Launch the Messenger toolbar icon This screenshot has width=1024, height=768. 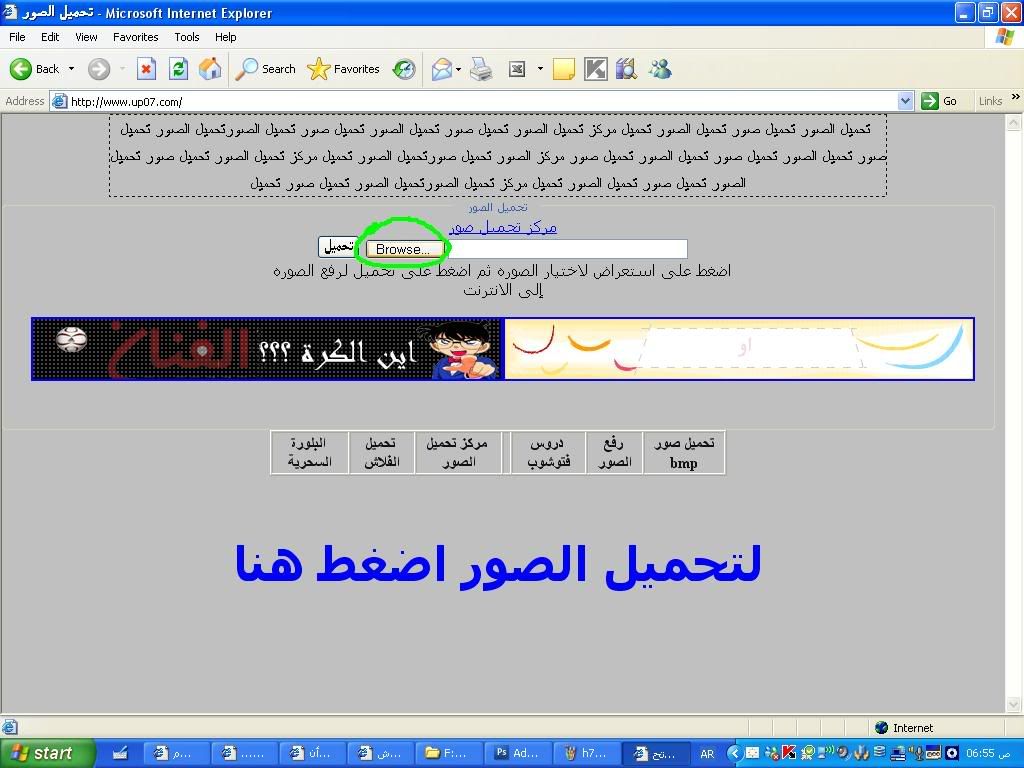(659, 69)
